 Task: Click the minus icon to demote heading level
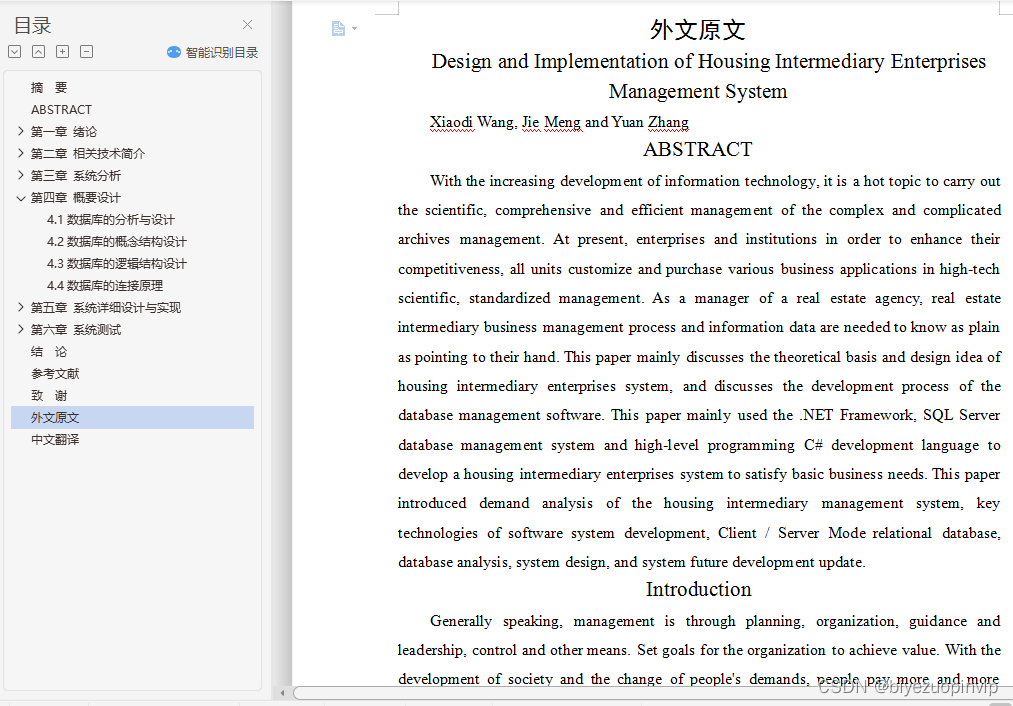[x=87, y=52]
